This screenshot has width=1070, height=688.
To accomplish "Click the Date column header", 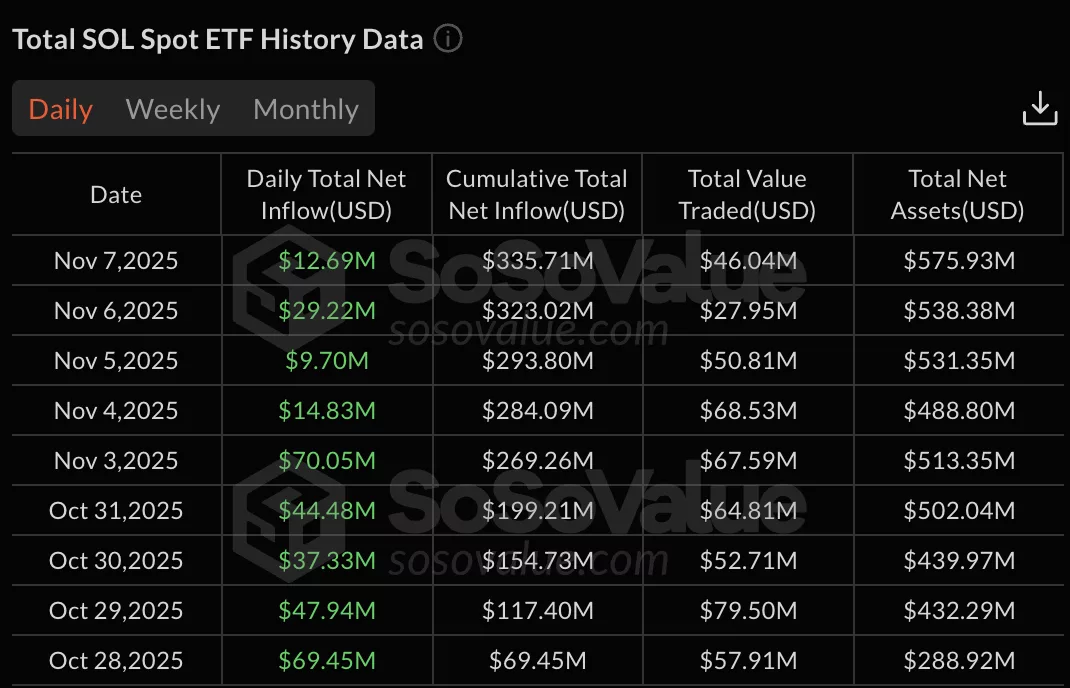I will click(x=115, y=194).
